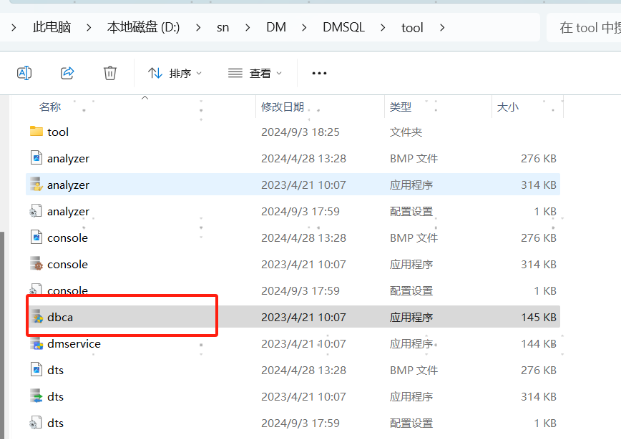Expand the chevron after 本地磁盘 (D:) in the address bar

[x=198, y=28]
